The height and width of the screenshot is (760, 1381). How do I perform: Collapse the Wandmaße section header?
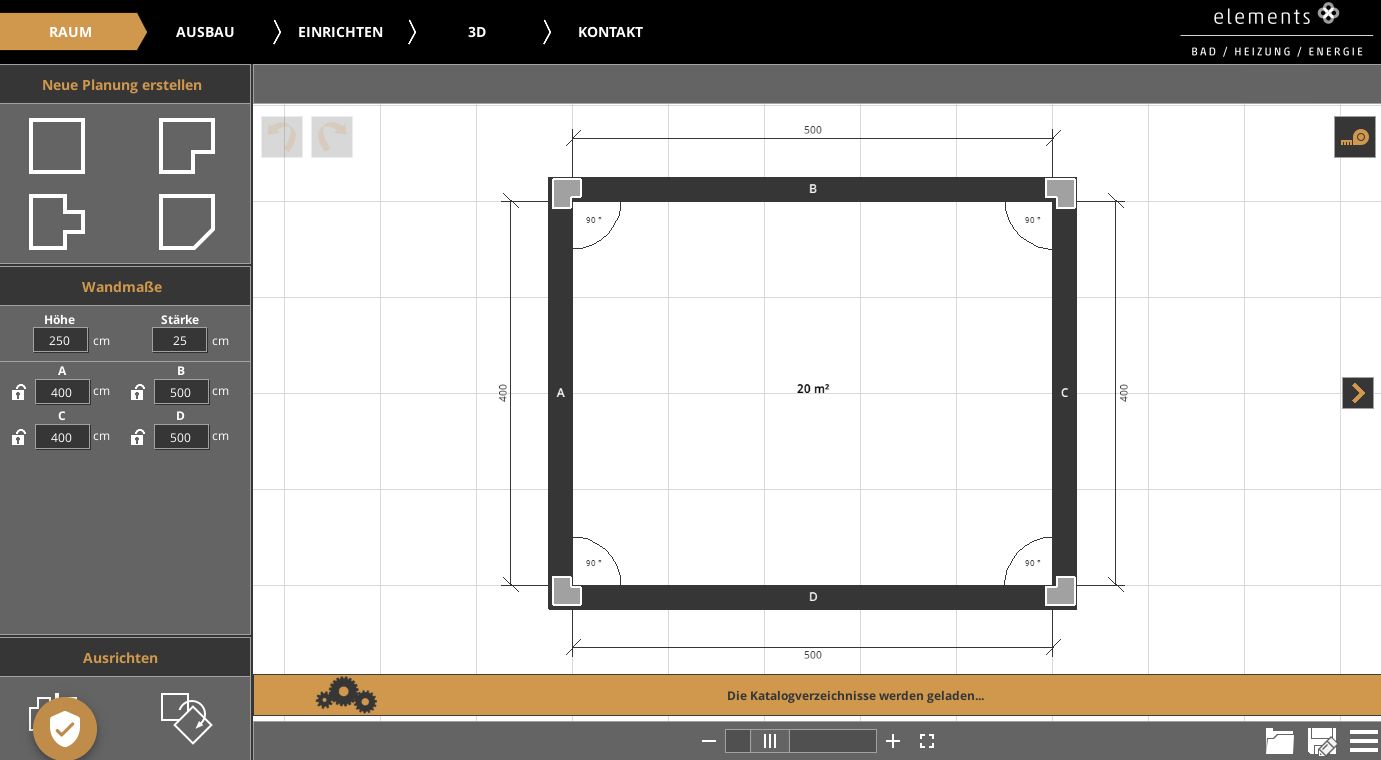(122, 287)
